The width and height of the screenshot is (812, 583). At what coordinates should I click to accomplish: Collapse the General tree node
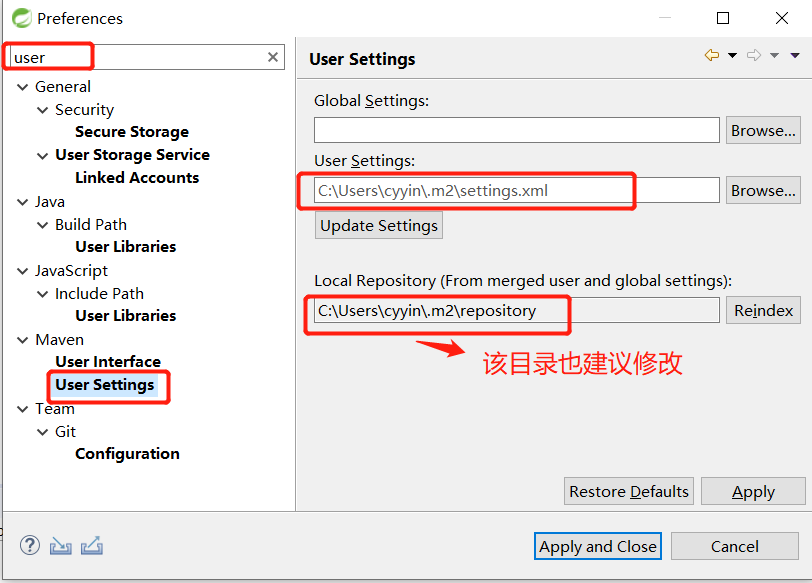pyautogui.click(x=22, y=87)
